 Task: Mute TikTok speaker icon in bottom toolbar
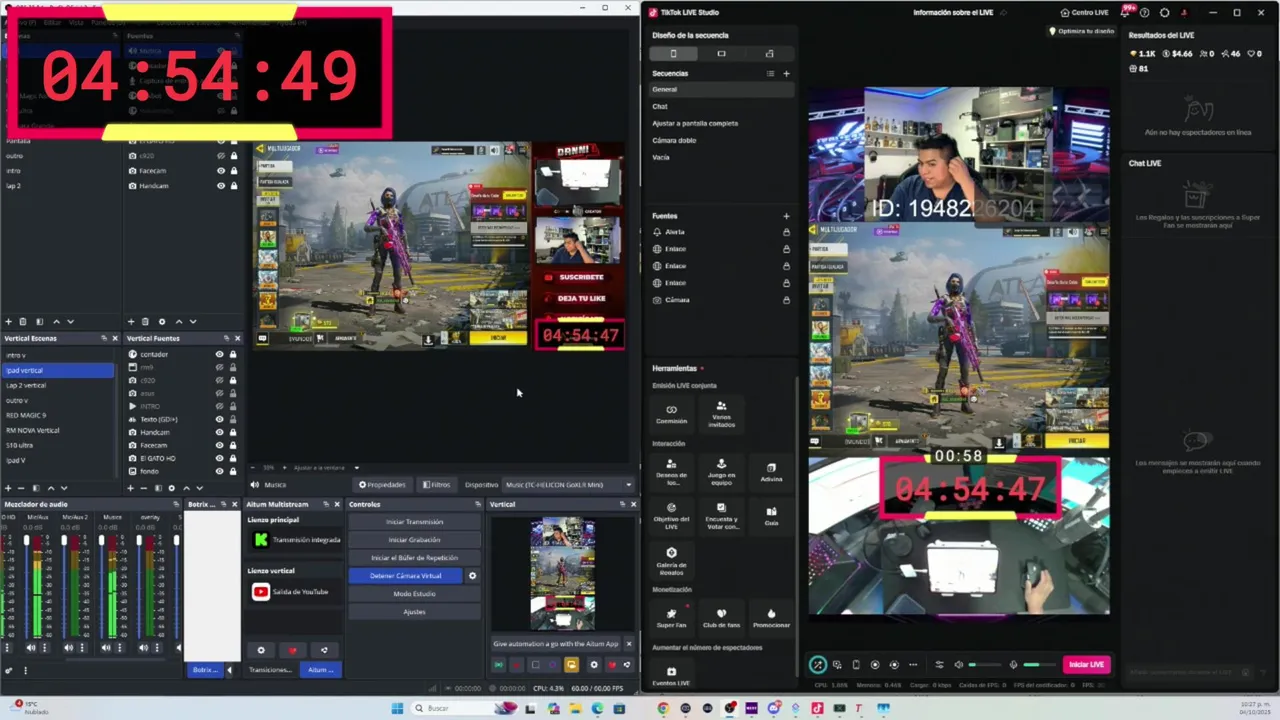click(958, 665)
